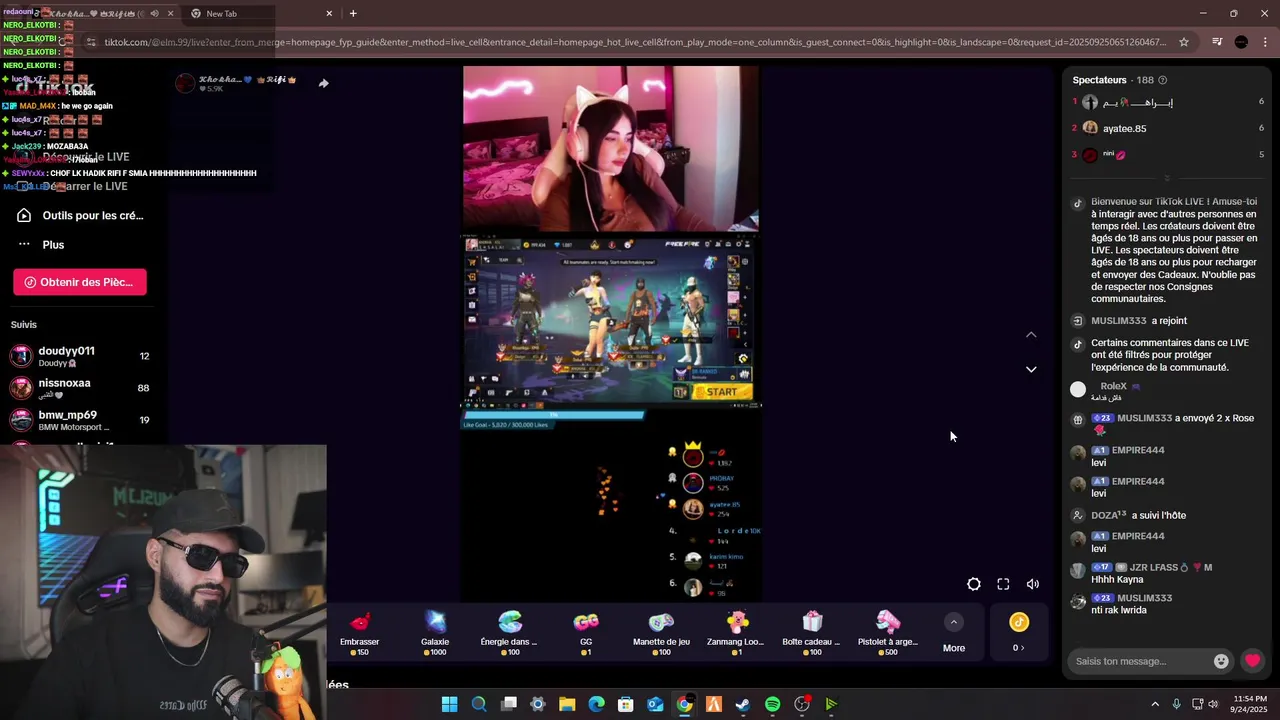Open Spotify from taskbar
This screenshot has width=1280, height=720.
tap(772, 704)
